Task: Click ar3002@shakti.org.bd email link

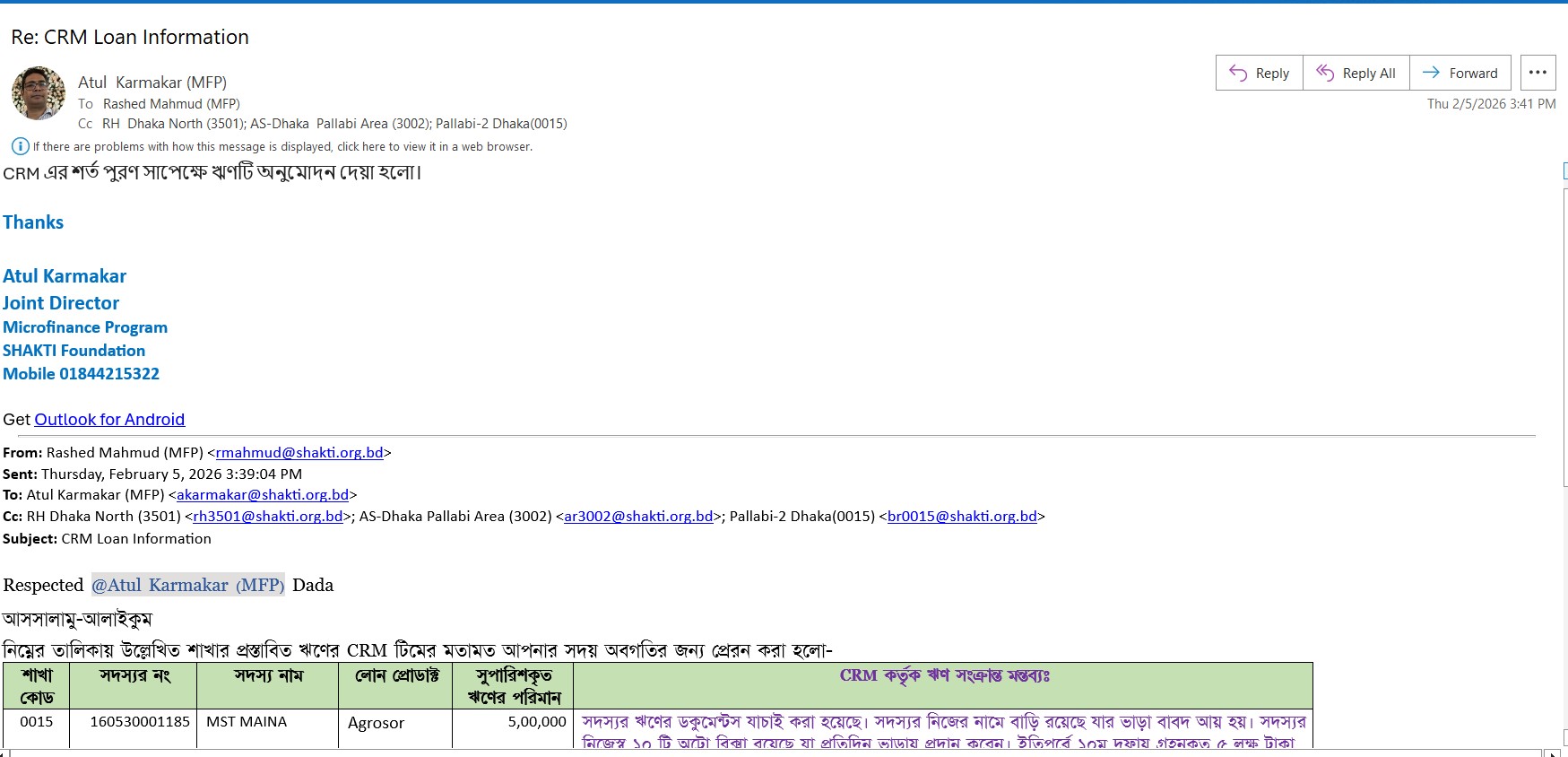Action: click(638, 517)
